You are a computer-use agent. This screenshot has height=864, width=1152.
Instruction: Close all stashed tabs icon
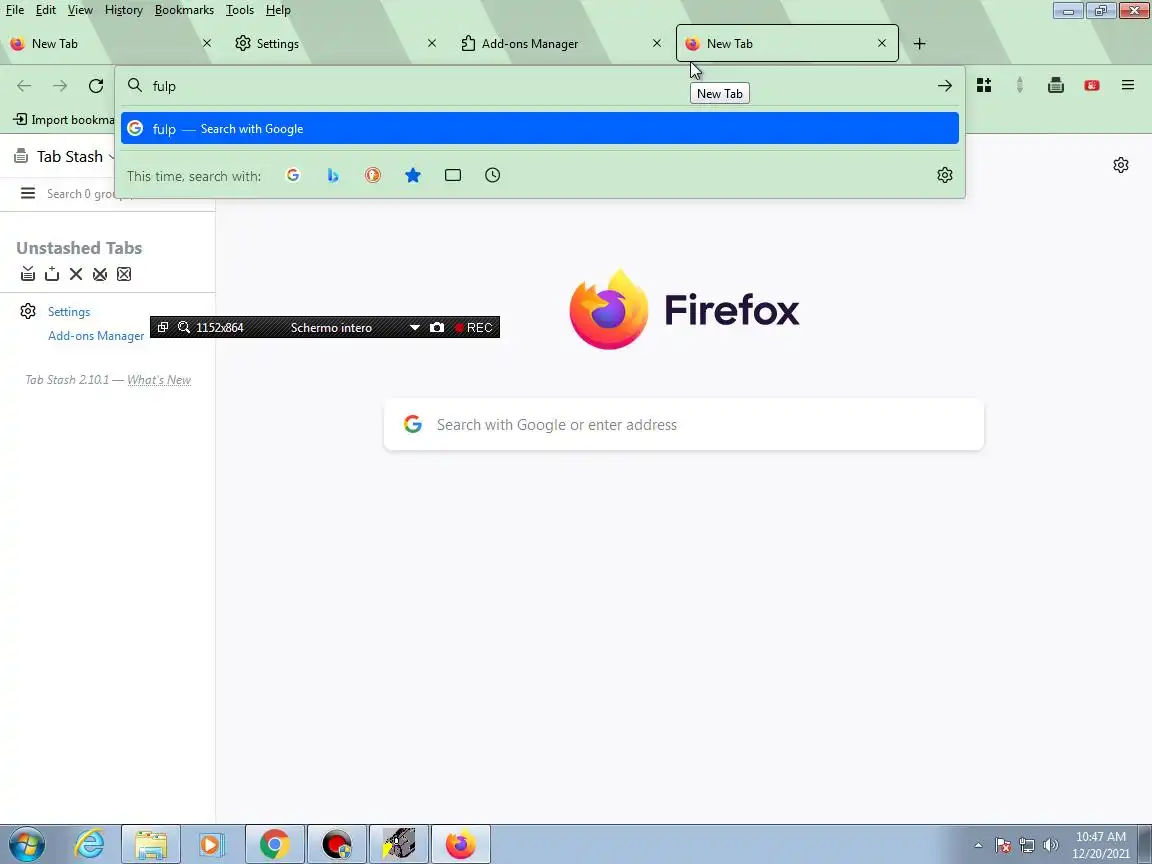pyautogui.click(x=100, y=274)
